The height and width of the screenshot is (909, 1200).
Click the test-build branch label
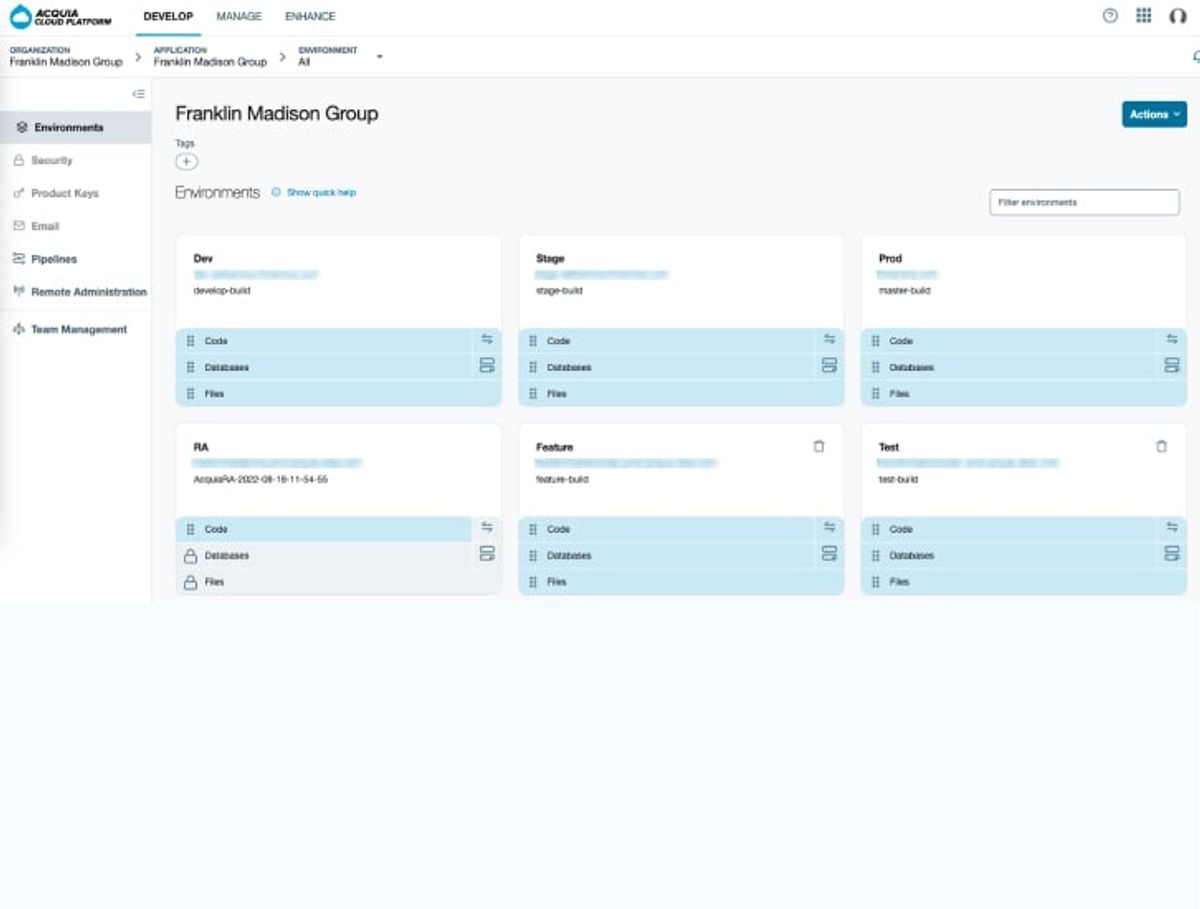pyautogui.click(x=898, y=479)
